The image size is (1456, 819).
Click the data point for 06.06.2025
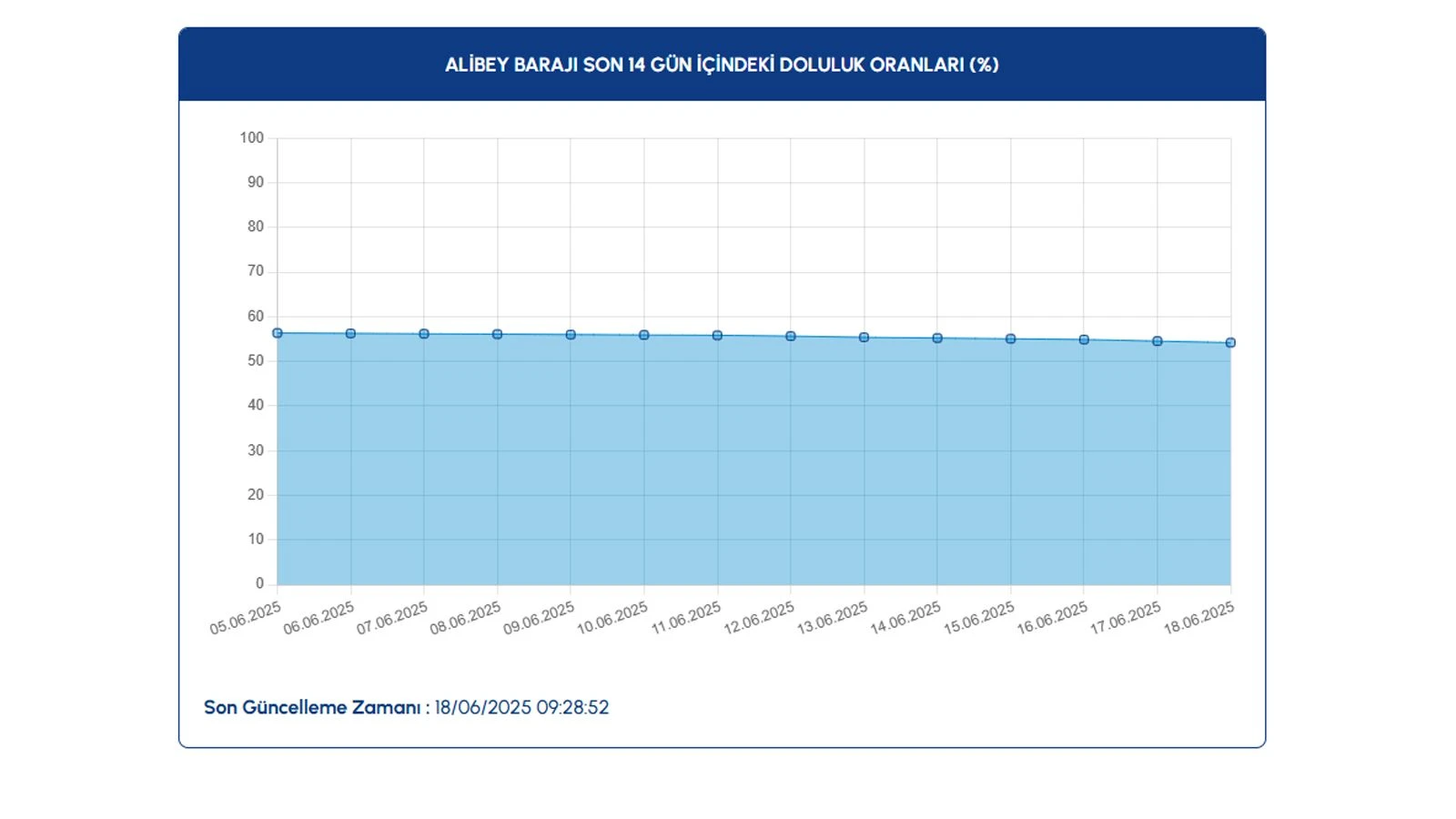(350, 334)
